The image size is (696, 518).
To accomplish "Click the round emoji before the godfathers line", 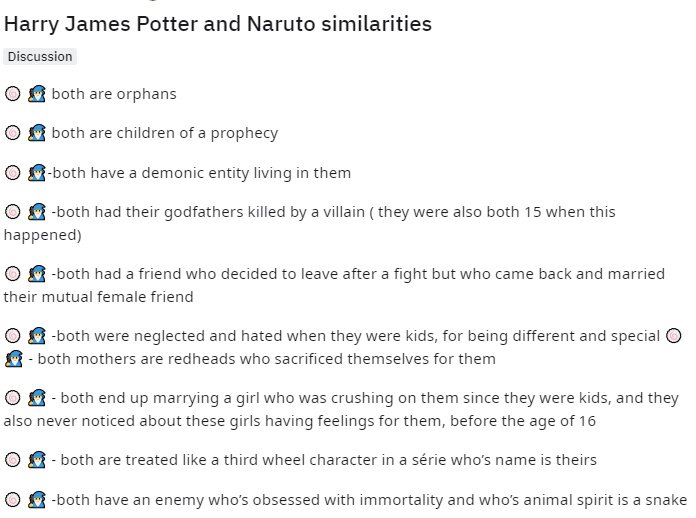I will [x=13, y=212].
